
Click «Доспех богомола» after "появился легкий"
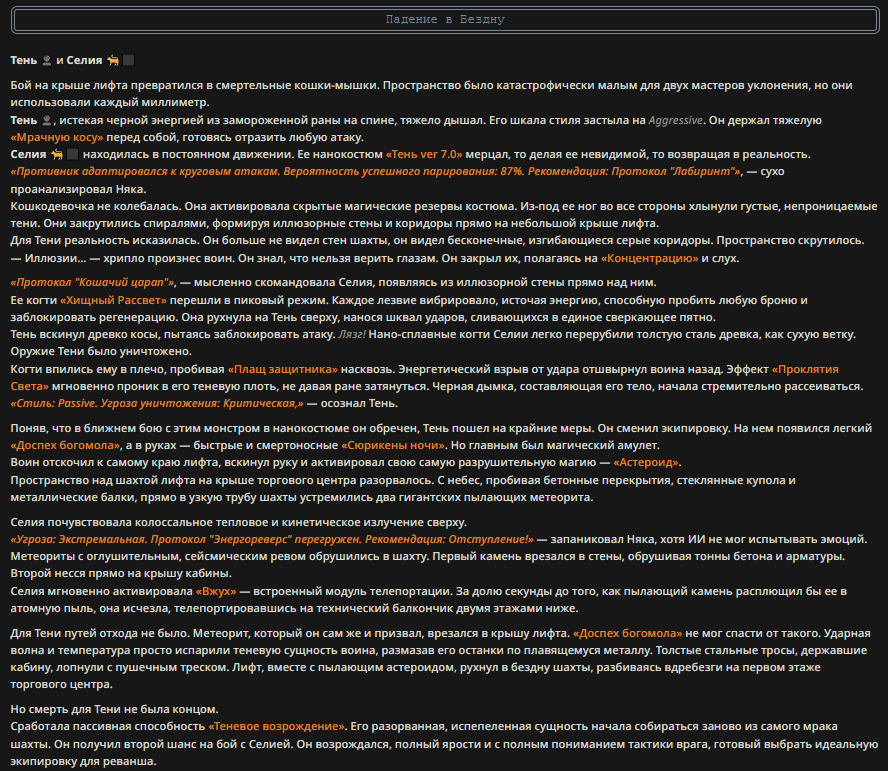tap(66, 445)
